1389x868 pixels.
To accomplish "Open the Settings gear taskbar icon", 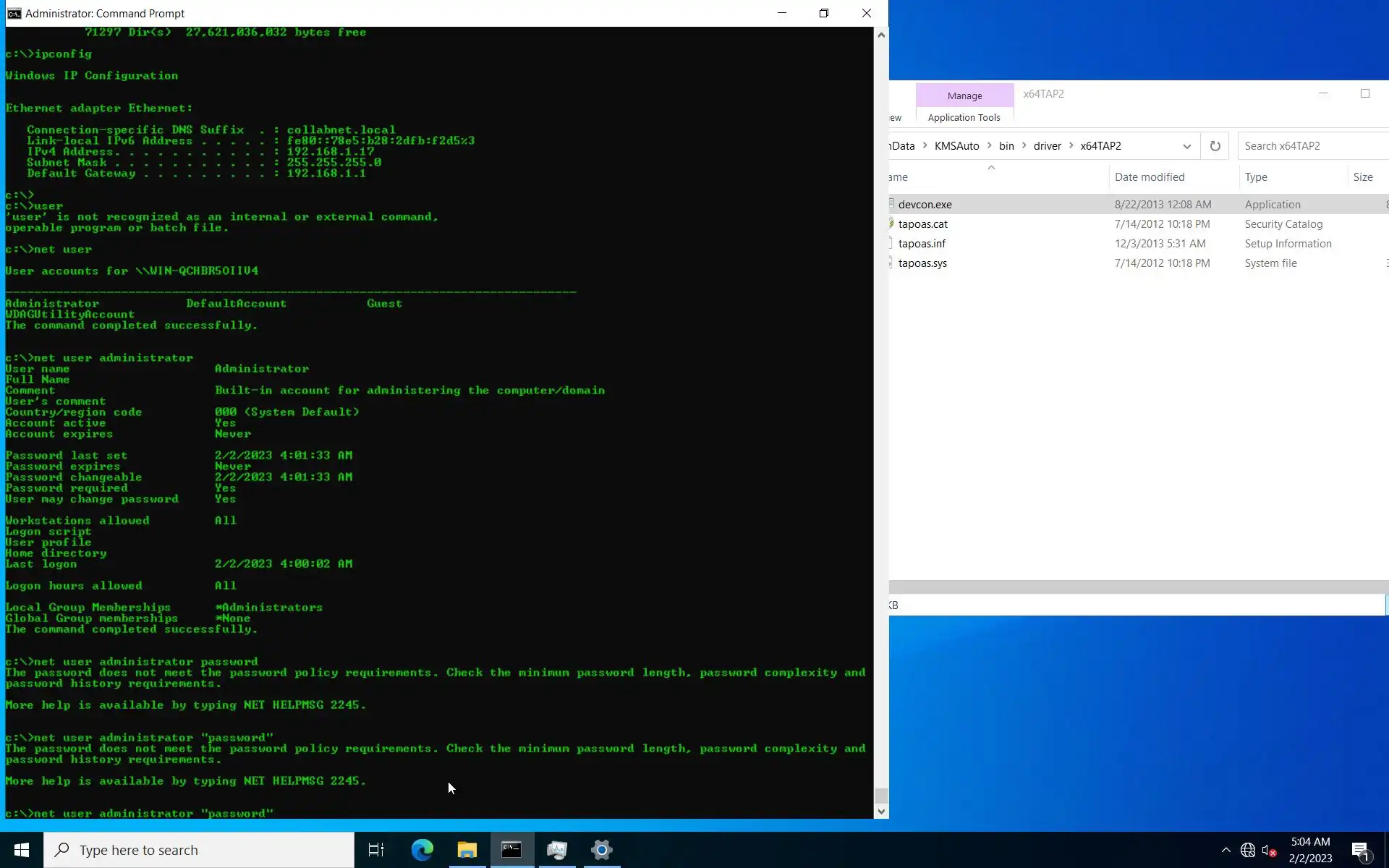I will tap(601, 849).
